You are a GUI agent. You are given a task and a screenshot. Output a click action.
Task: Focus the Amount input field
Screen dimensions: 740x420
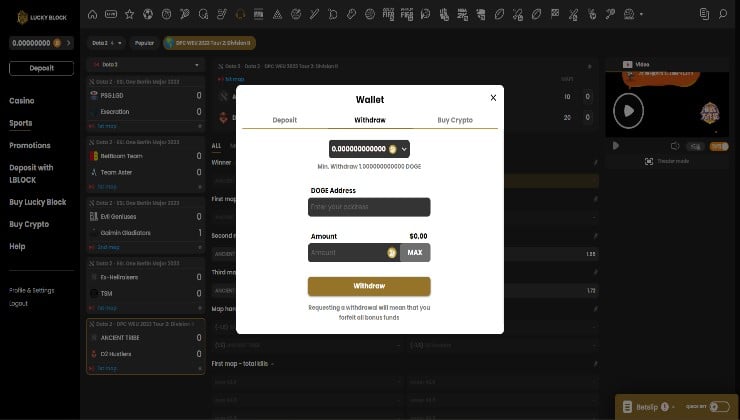354,252
